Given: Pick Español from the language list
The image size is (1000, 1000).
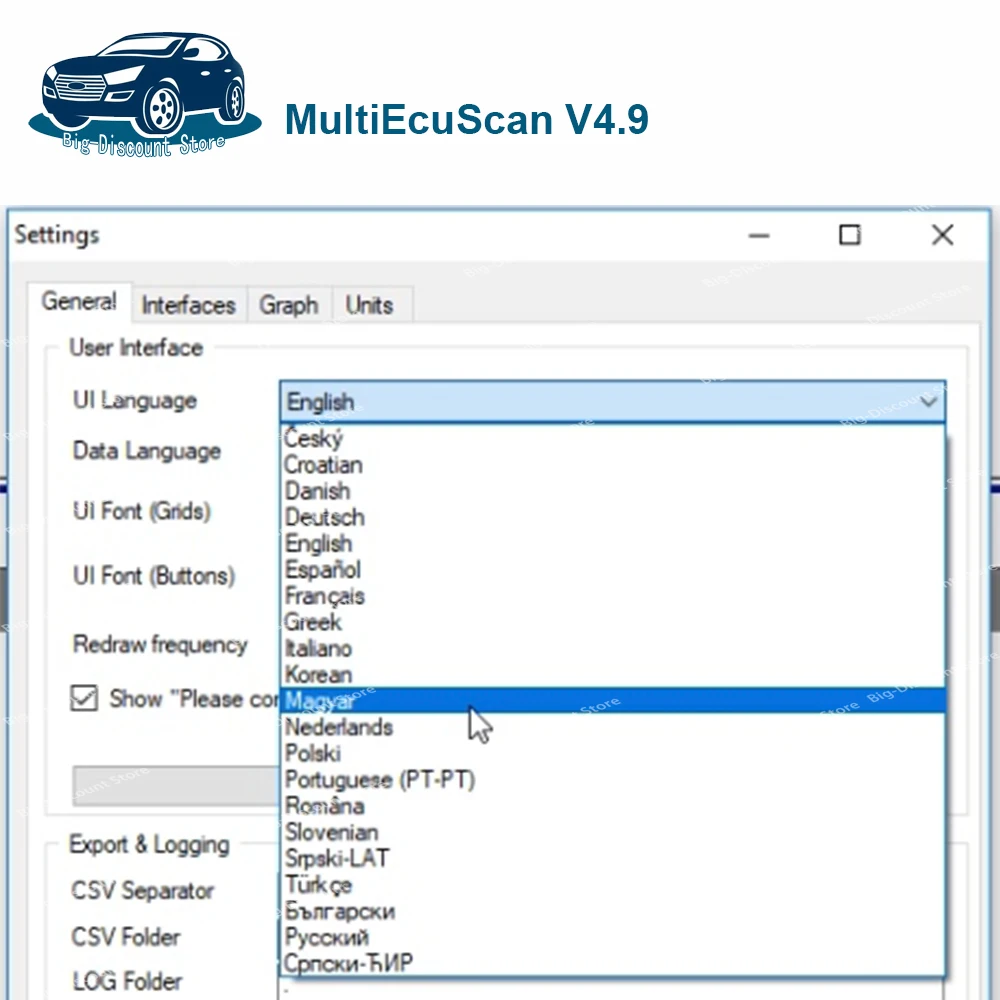Looking at the screenshot, I should 612,570.
